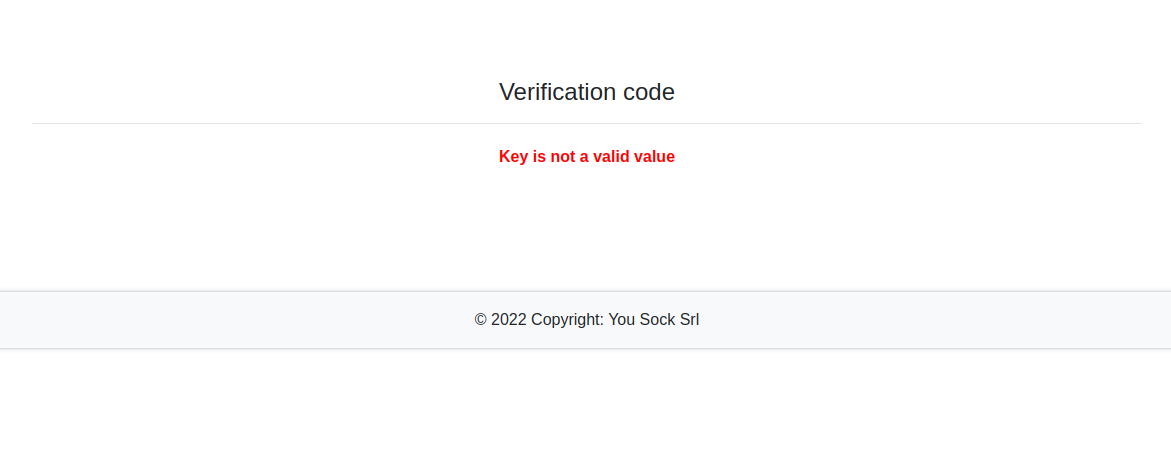The width and height of the screenshot is (1171, 464).
Task: Click the word "Key" in the error message
Action: (514, 156)
